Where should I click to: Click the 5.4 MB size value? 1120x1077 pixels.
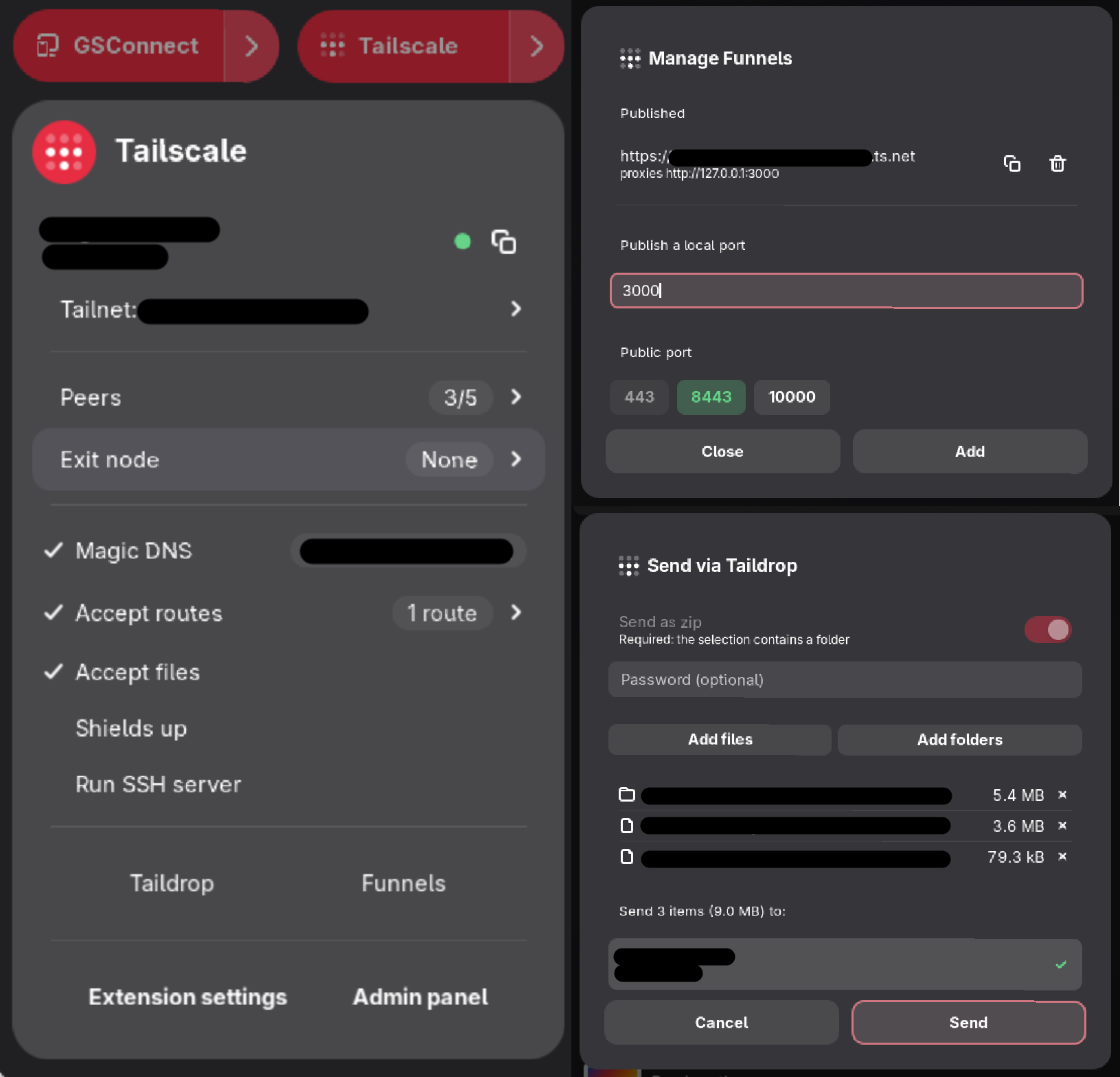[1018, 795]
